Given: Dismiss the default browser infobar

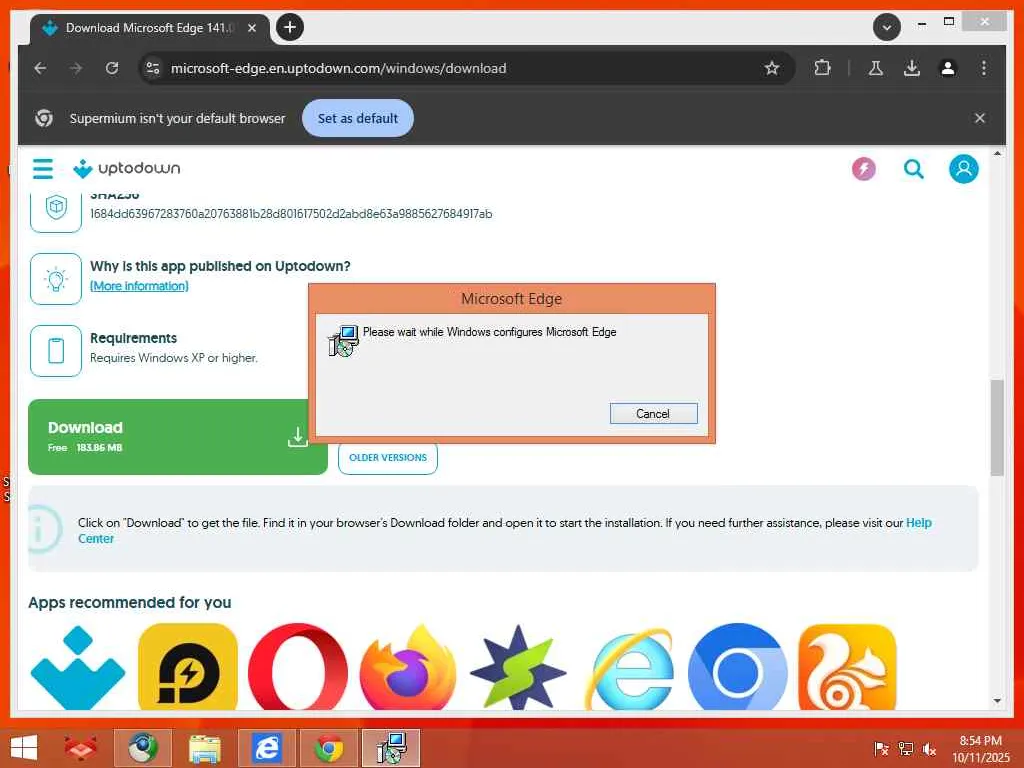Looking at the screenshot, I should [980, 118].
